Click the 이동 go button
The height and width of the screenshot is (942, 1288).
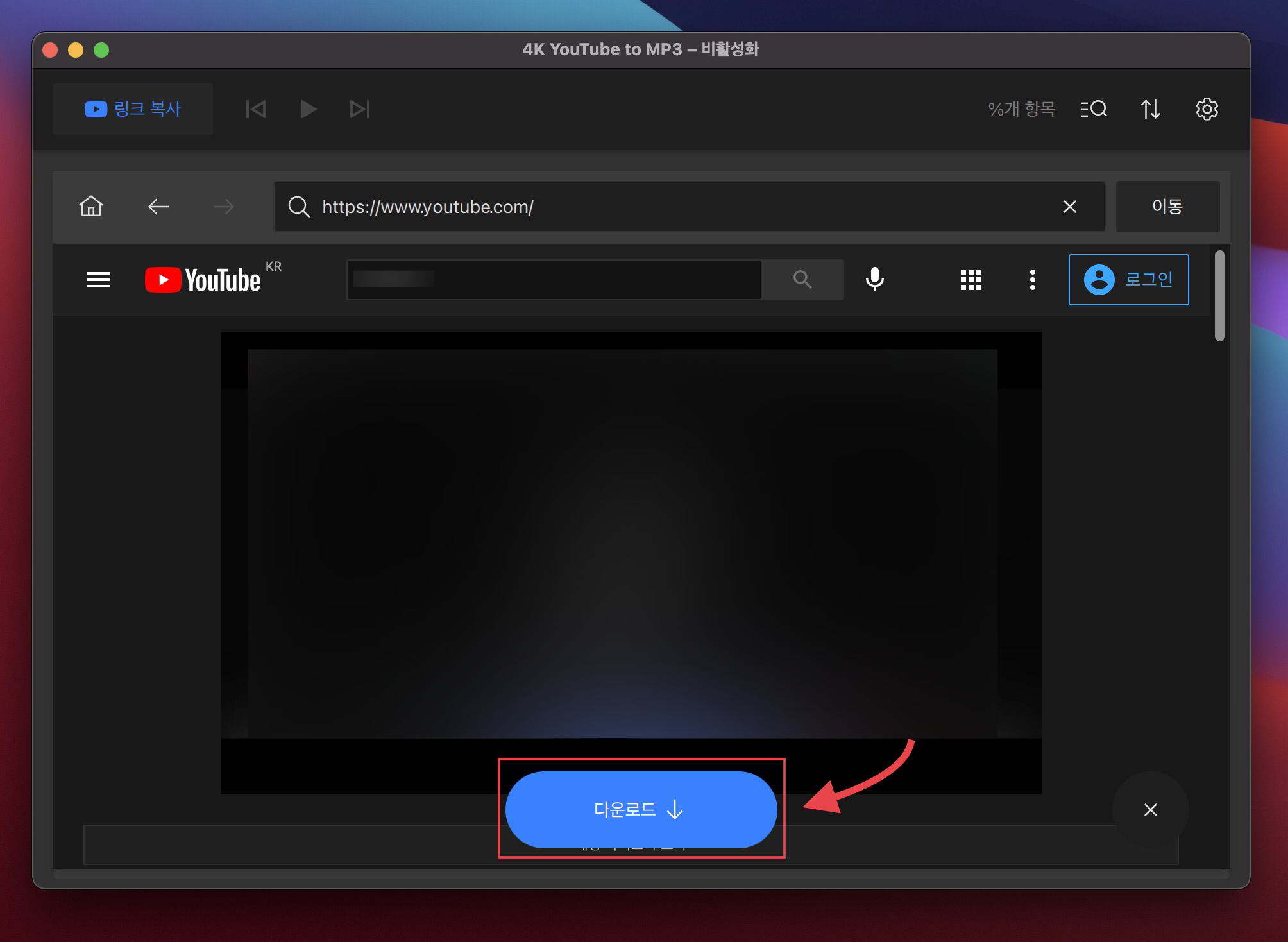point(1167,207)
